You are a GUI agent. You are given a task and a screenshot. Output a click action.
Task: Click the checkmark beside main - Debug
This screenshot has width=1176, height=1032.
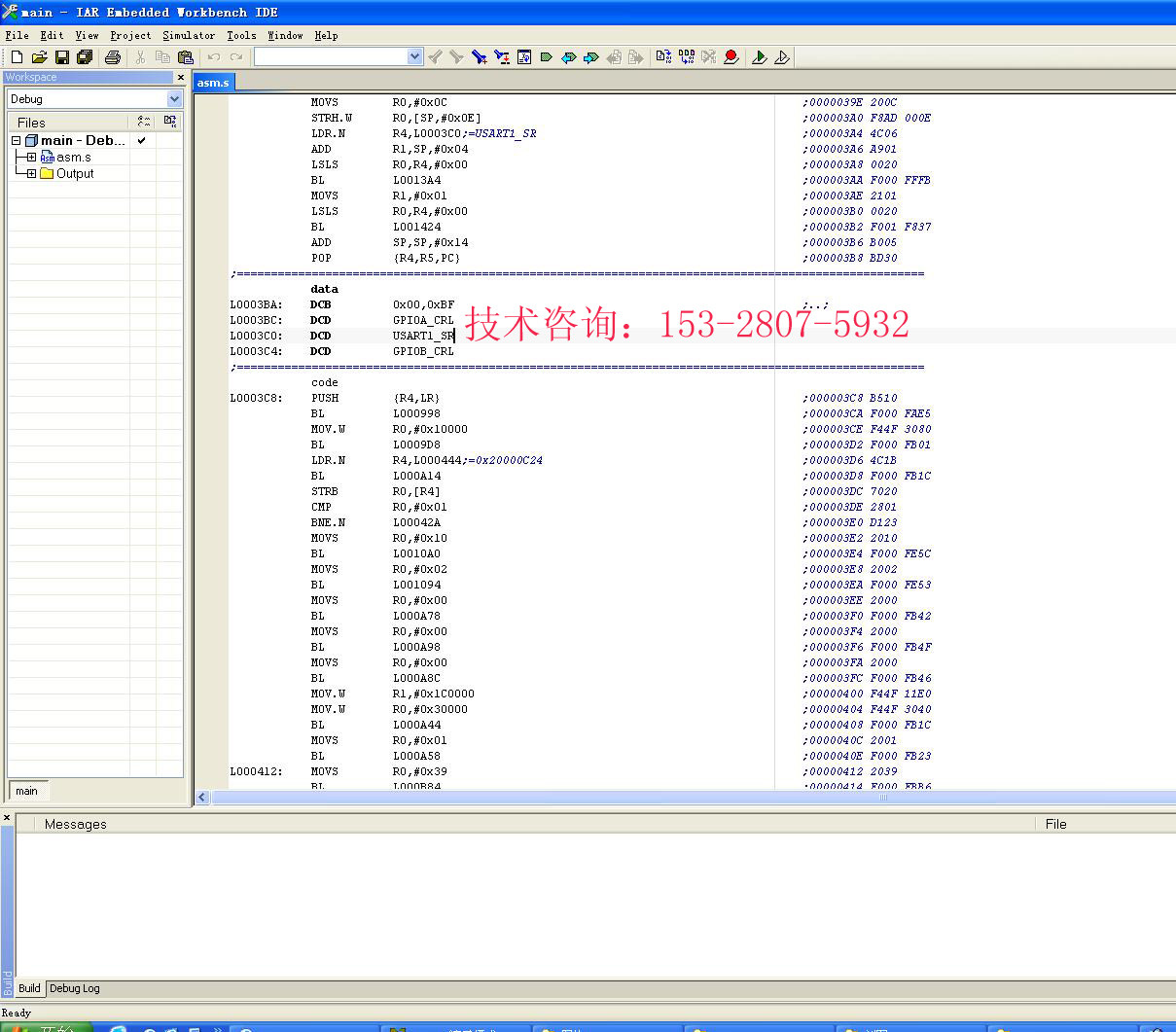tap(140, 140)
